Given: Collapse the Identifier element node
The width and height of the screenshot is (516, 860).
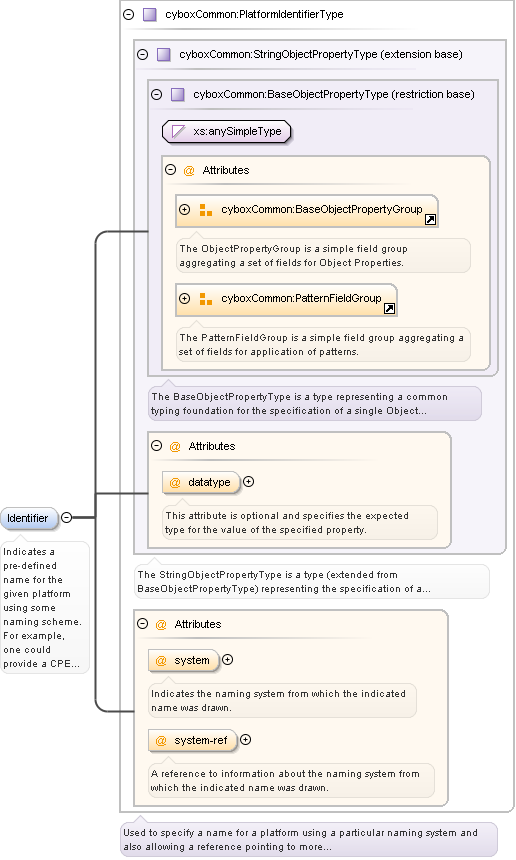Looking at the screenshot, I should click(x=66, y=517).
